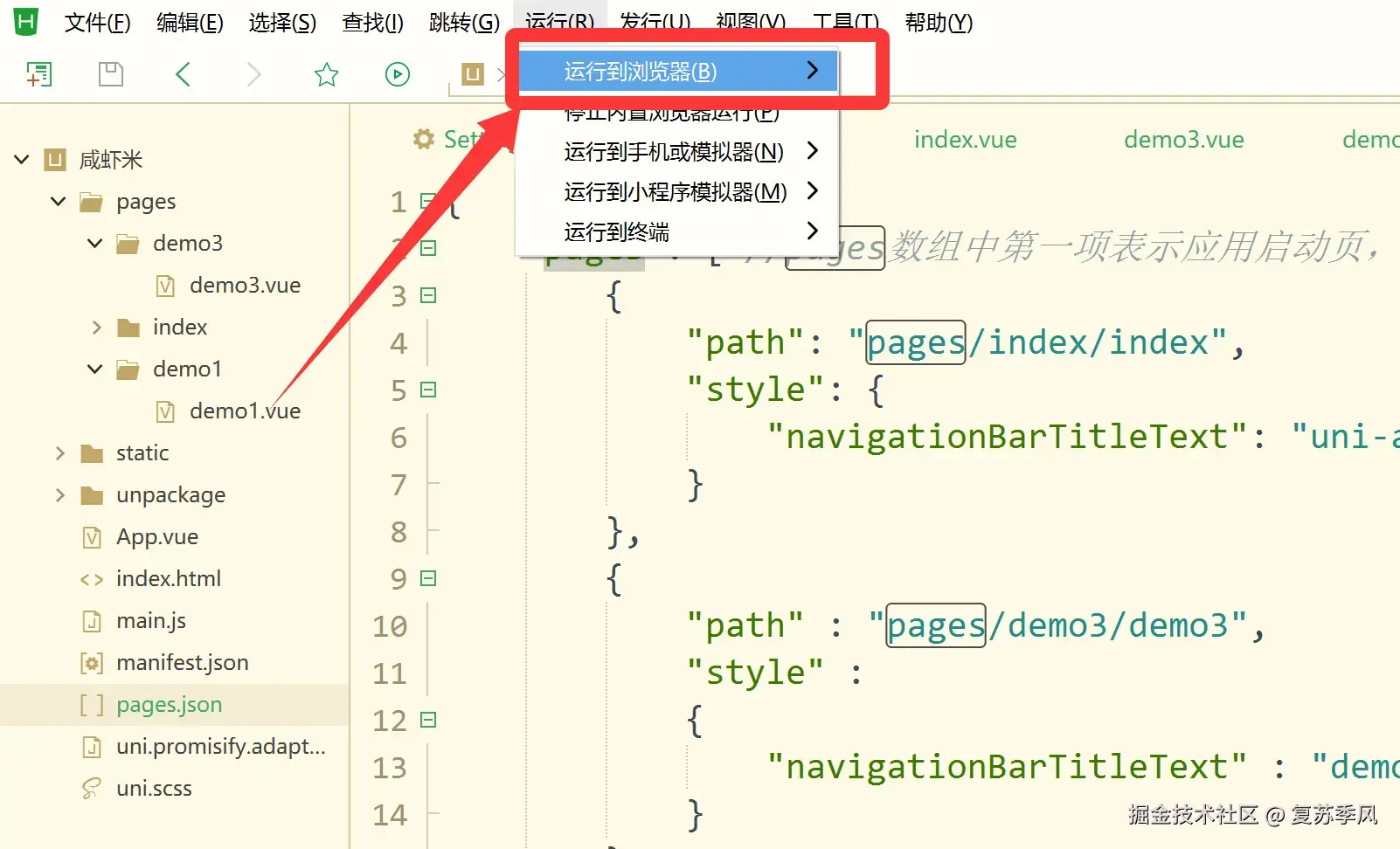
Task: Click the star bookmark icon
Action: pyautogui.click(x=326, y=74)
